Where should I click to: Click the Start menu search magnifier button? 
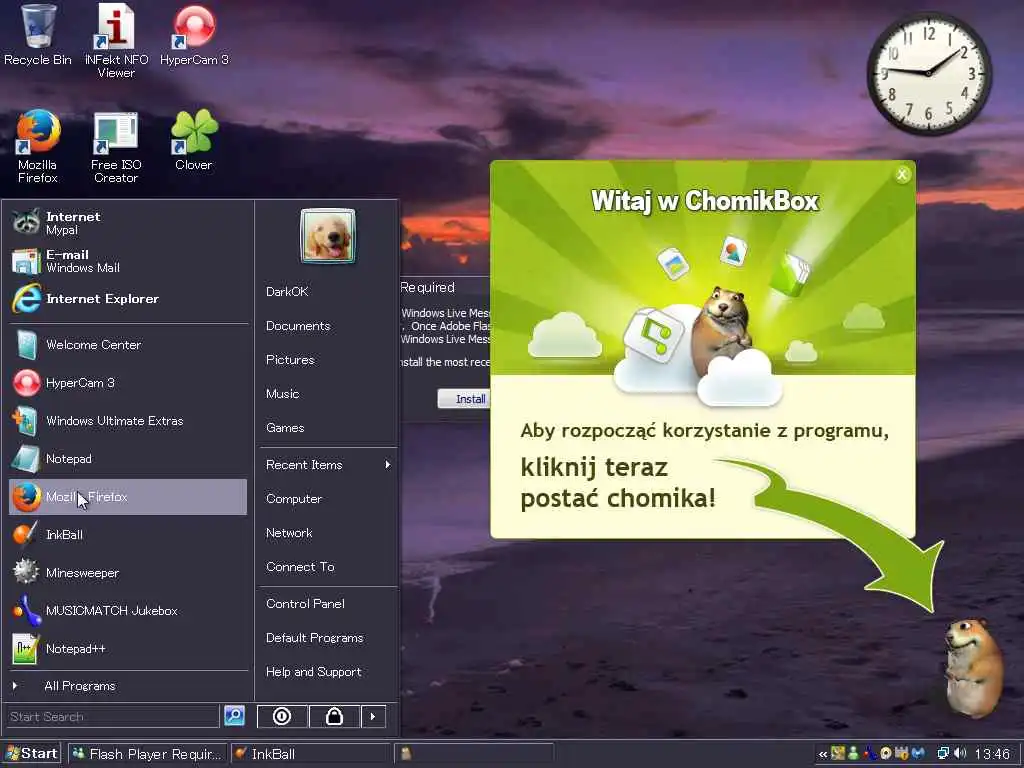click(234, 716)
